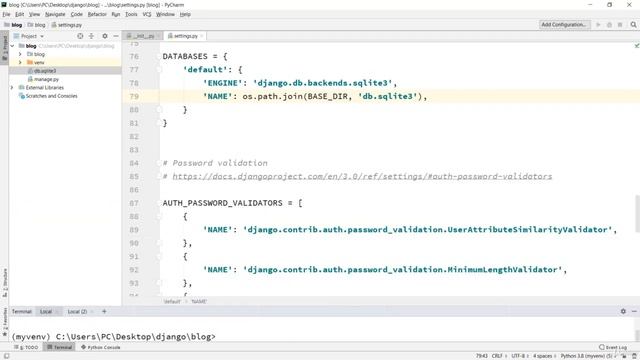Open the Navigate menu
The height and width of the screenshot is (360, 640).
[55, 14]
